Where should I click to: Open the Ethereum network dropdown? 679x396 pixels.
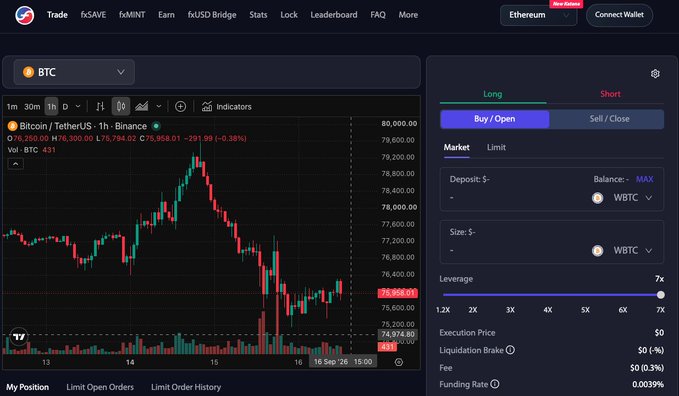[538, 15]
